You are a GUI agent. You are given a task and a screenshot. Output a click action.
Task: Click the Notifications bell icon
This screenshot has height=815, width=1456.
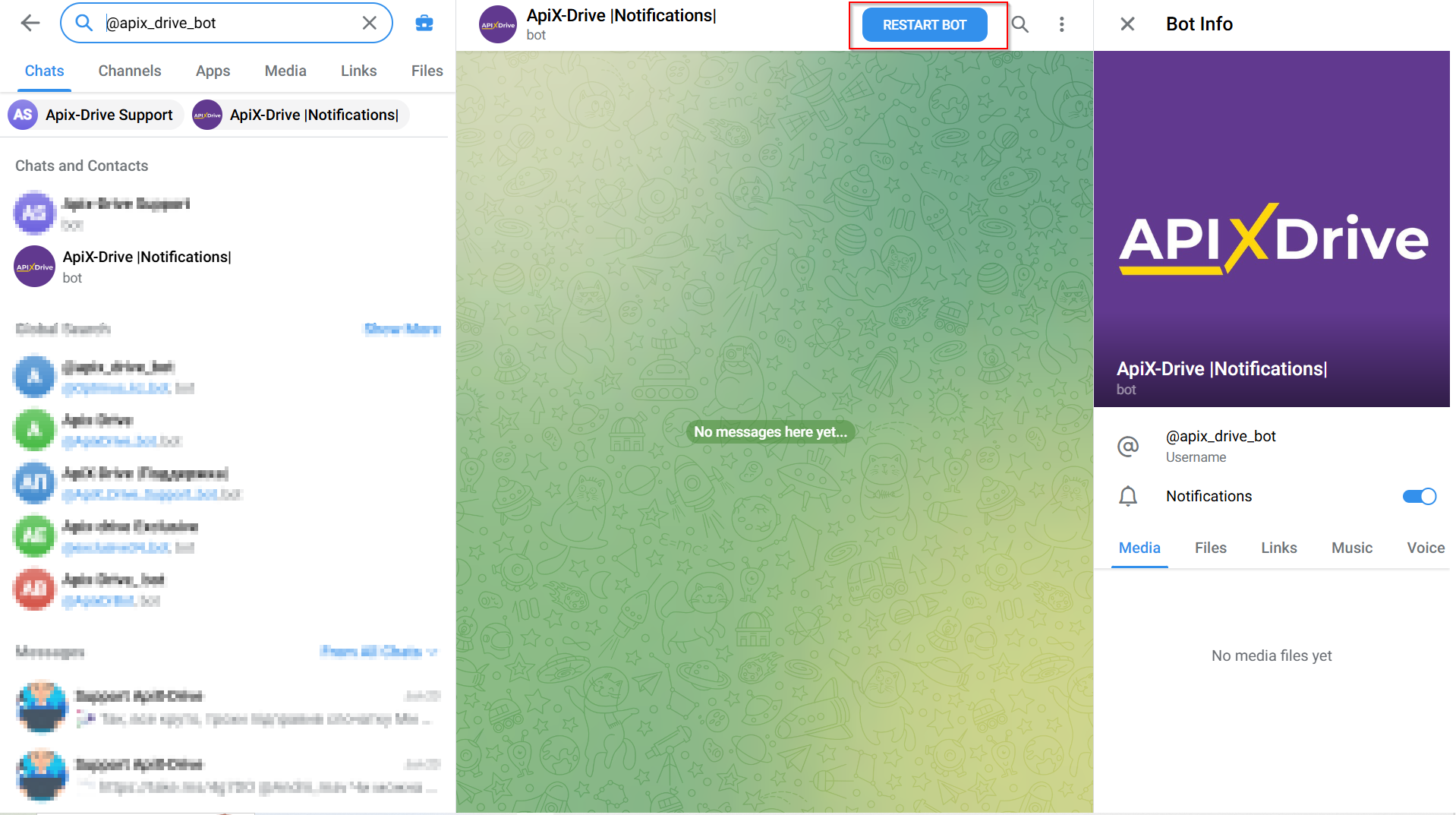(1128, 496)
